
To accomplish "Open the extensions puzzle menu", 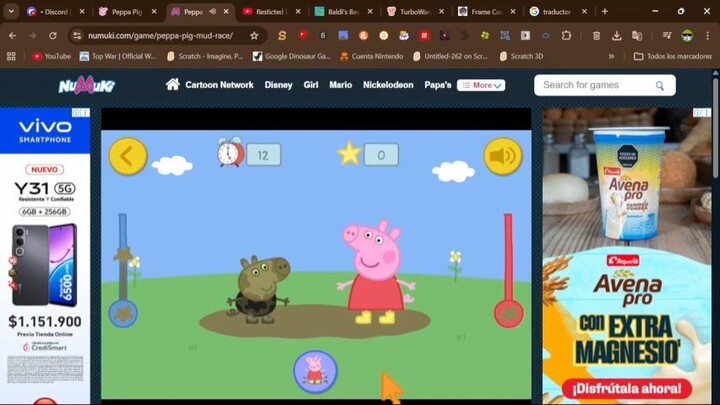I will pyautogui.click(x=566, y=35).
